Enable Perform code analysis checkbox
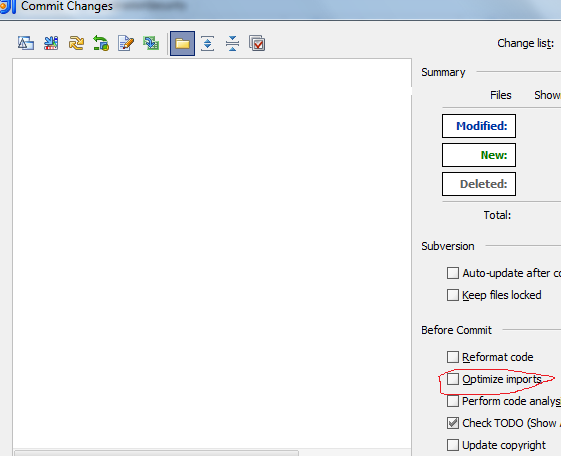This screenshot has height=456, width=561. [453, 401]
